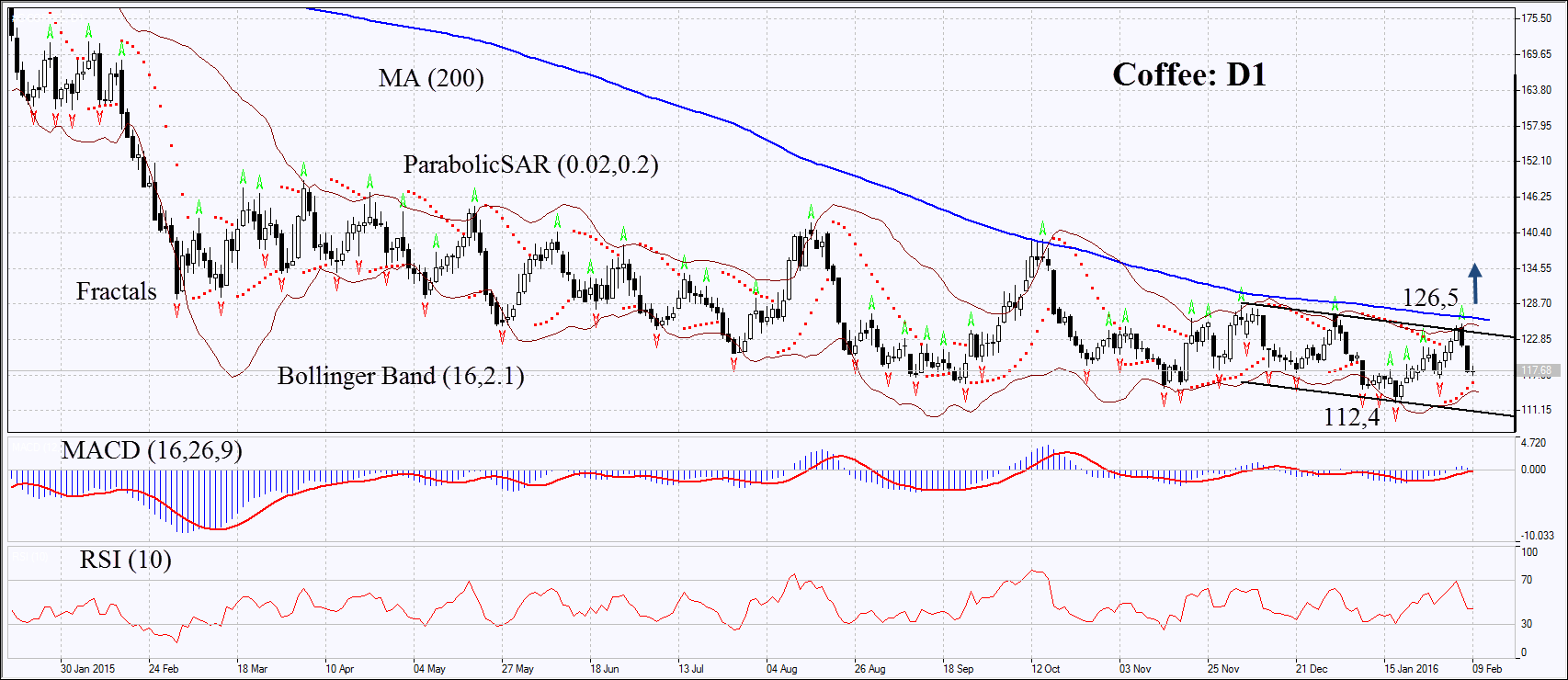The width and height of the screenshot is (1568, 680).
Task: Click the '18 Sep' date label
Action: tap(959, 669)
